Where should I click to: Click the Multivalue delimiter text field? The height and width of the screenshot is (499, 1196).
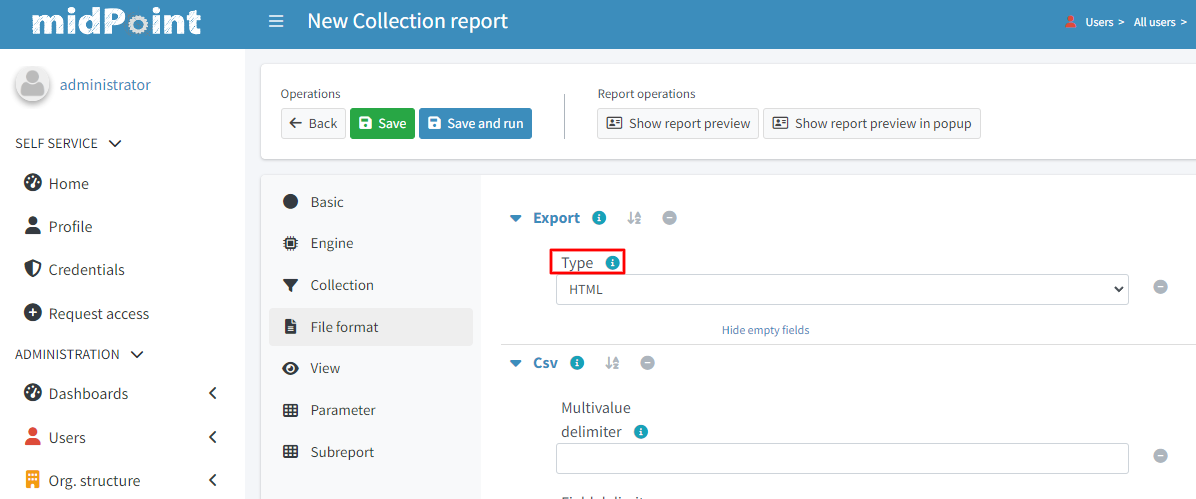coord(841,458)
